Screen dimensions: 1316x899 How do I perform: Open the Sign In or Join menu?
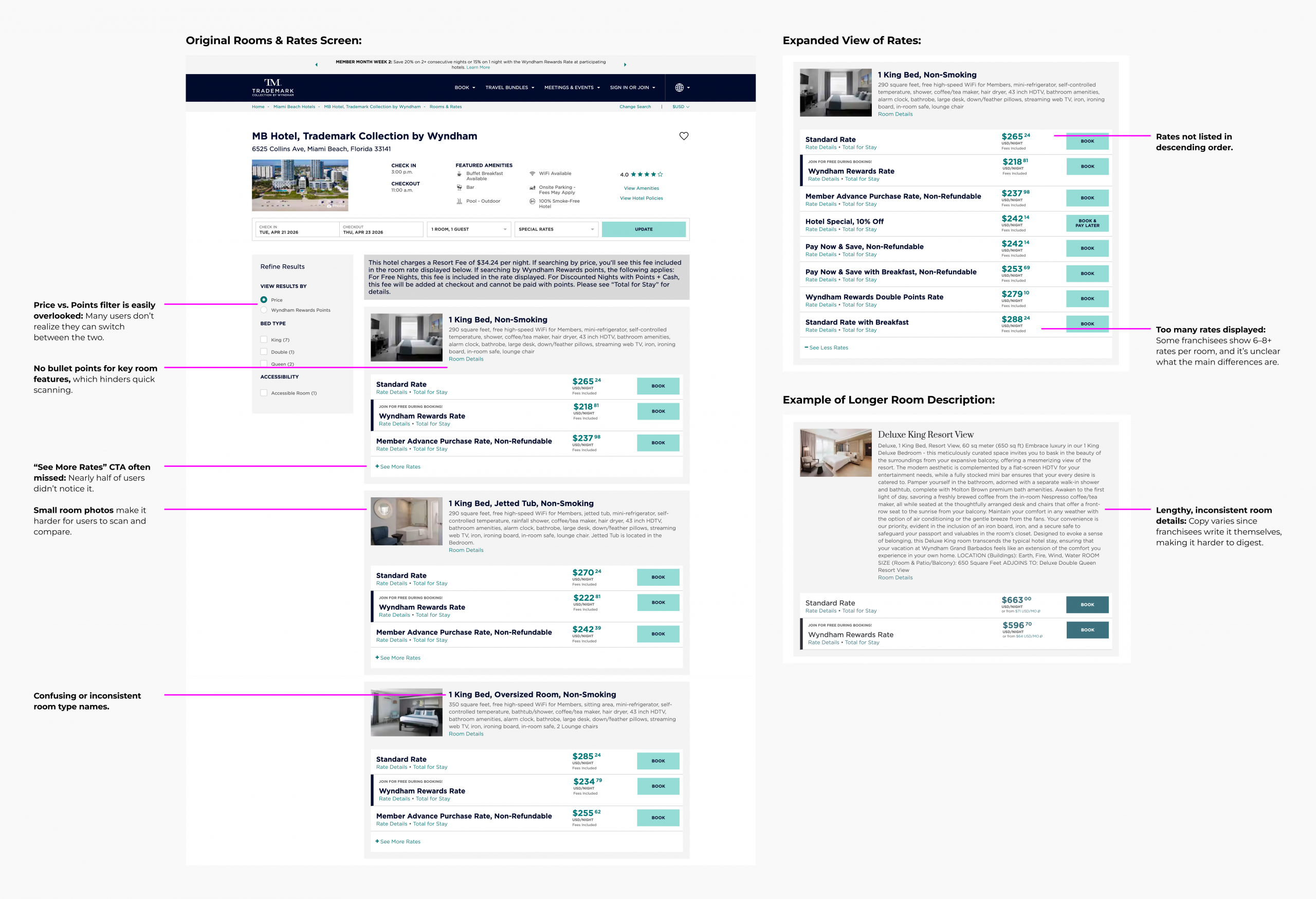coord(632,88)
